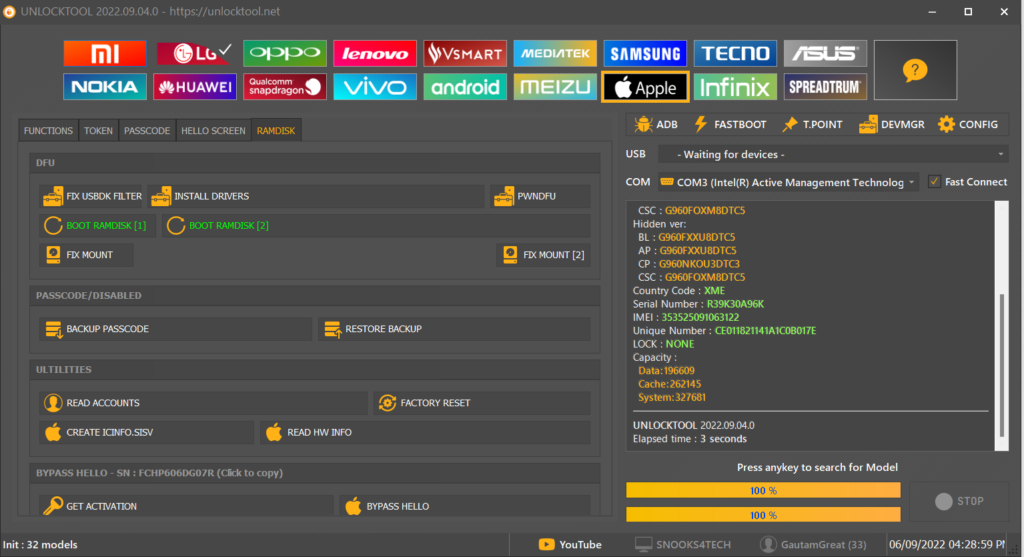Start BOOT RAMDISK [2]

pos(376,225)
